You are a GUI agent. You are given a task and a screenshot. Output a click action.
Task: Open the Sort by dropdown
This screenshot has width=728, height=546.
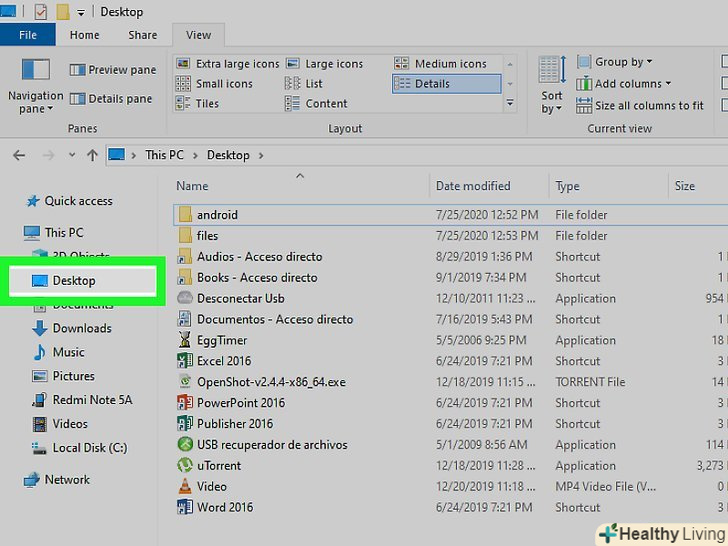pos(552,85)
